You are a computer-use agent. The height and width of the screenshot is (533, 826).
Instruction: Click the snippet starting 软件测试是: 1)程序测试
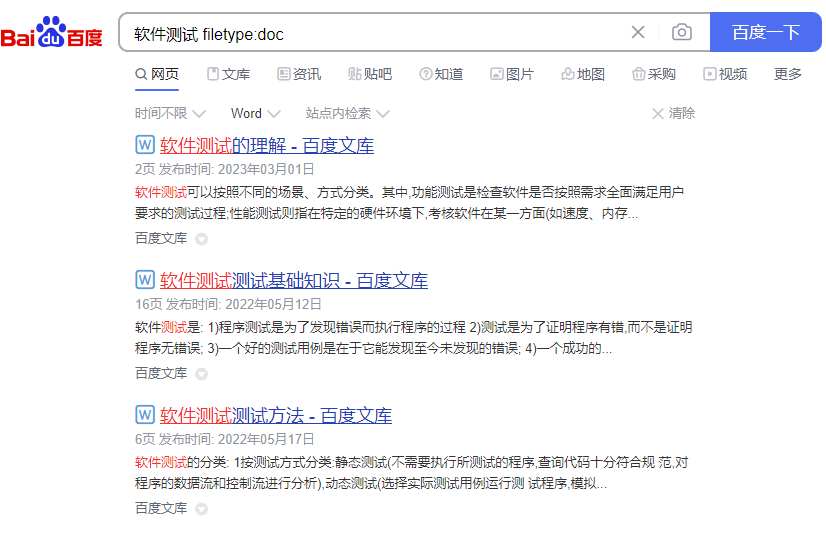click(414, 338)
